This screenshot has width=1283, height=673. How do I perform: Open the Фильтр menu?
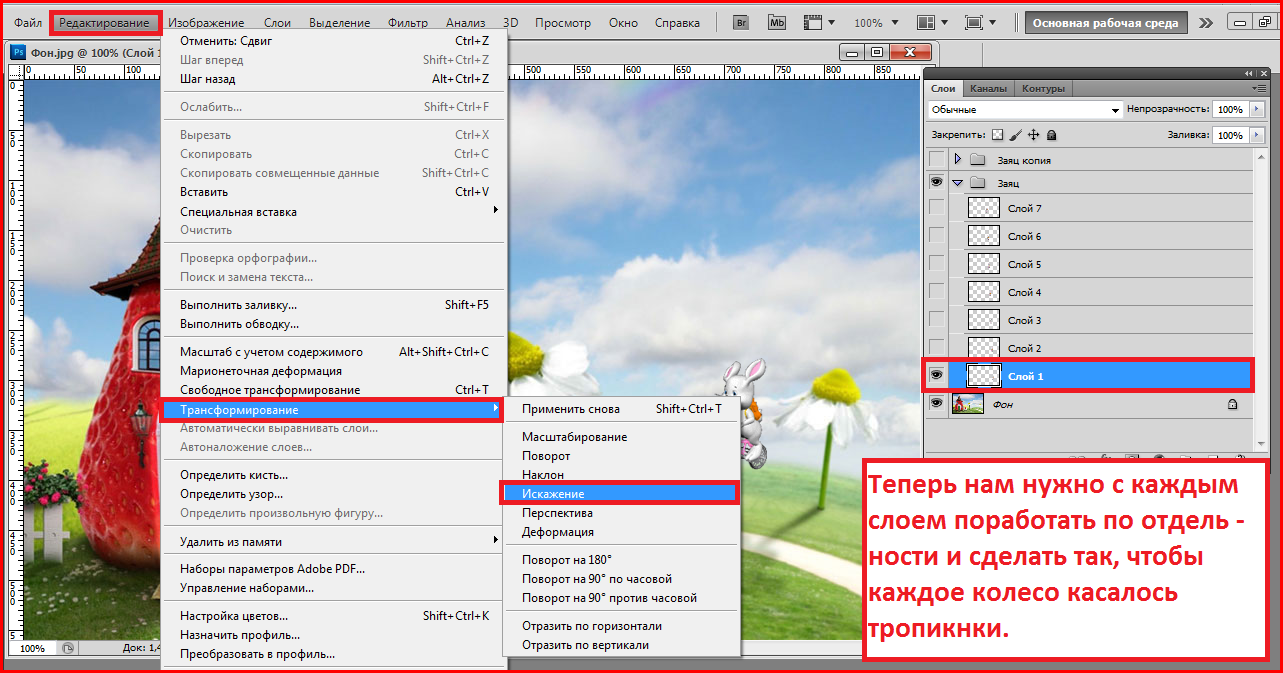click(x=407, y=22)
